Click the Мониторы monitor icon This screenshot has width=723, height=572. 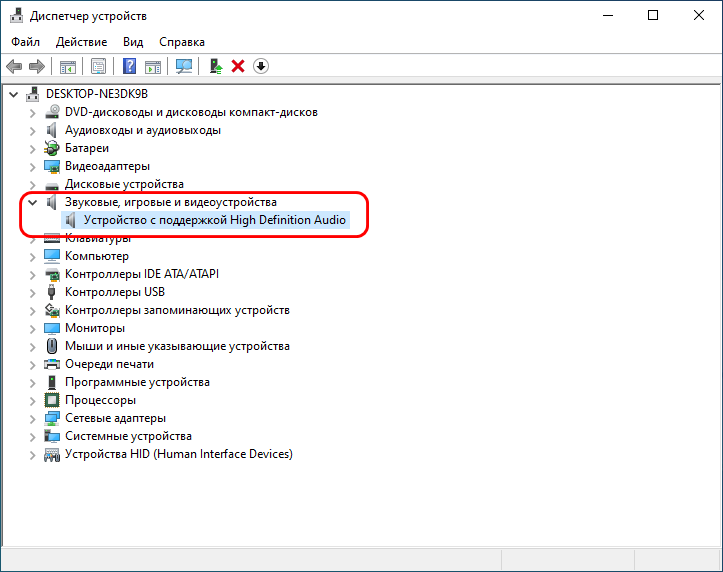point(52,328)
